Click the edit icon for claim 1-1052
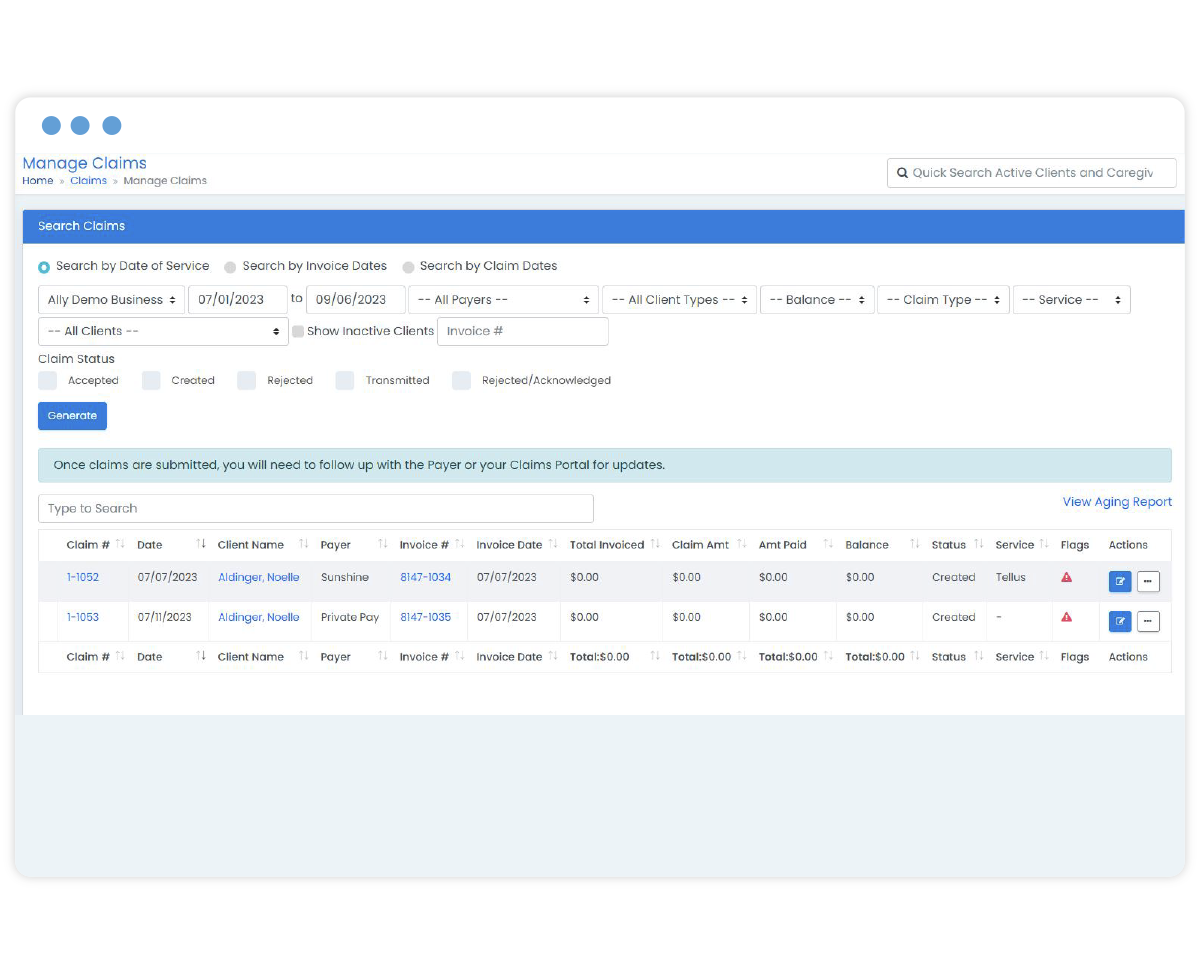The image size is (1200, 975). pos(1120,581)
